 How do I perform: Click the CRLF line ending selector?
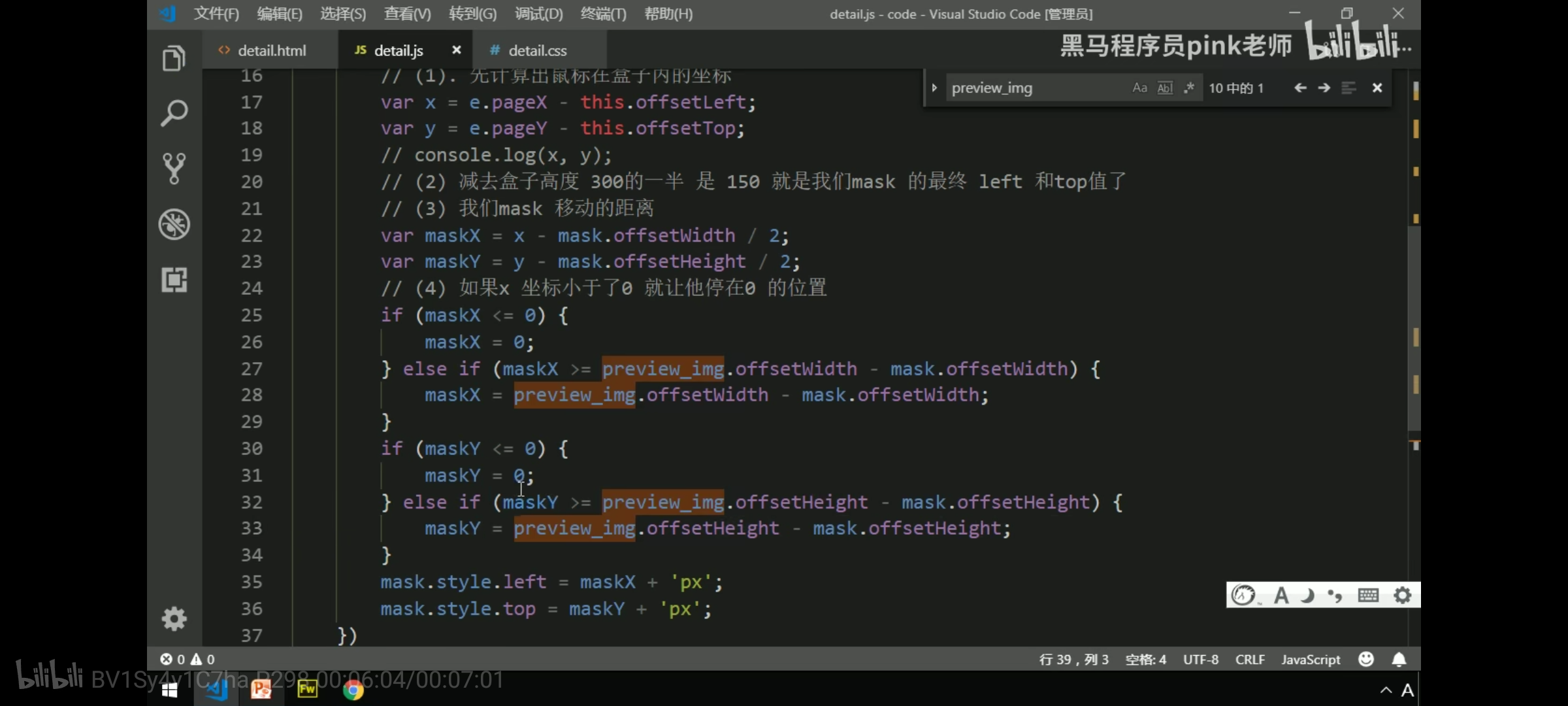(1249, 659)
